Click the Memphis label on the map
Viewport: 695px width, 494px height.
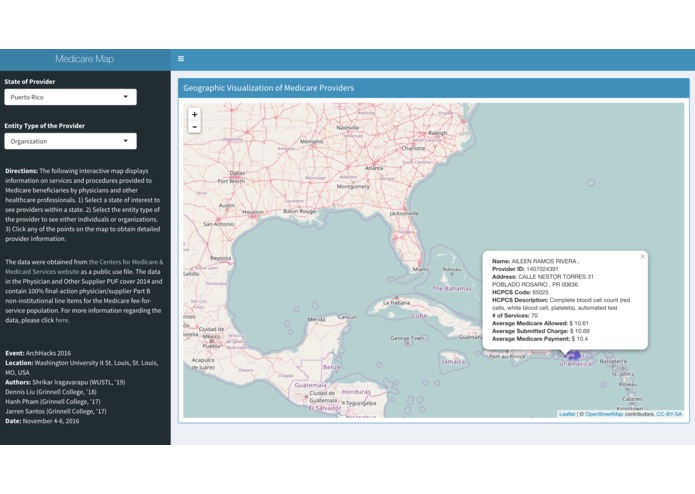(312, 142)
